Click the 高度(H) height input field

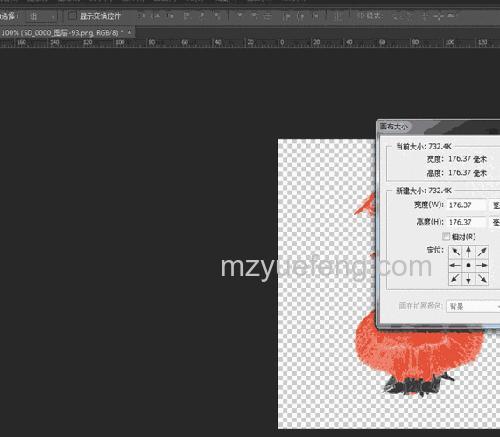point(466,222)
